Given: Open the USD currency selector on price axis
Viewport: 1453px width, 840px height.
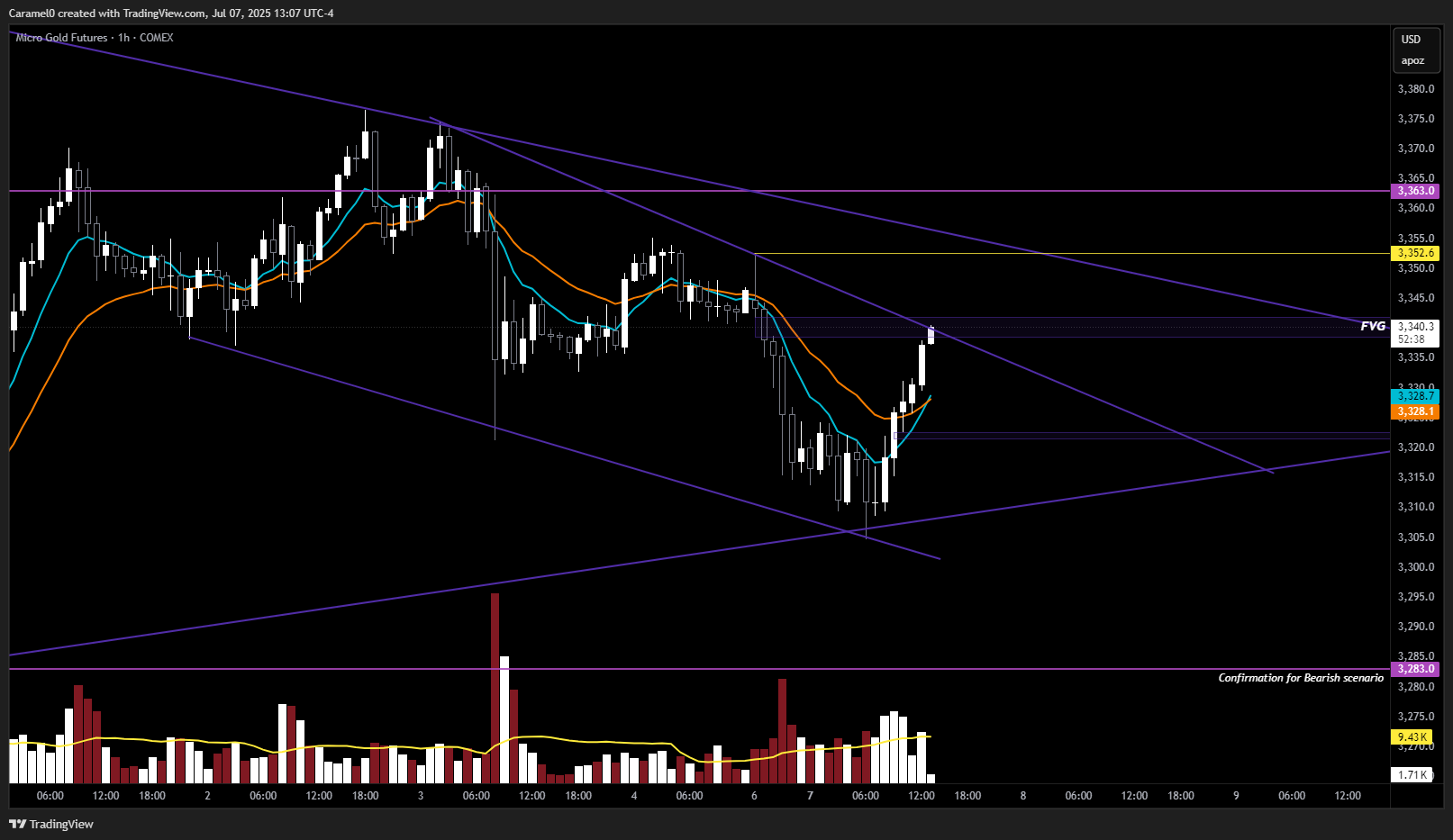Looking at the screenshot, I should [1412, 40].
